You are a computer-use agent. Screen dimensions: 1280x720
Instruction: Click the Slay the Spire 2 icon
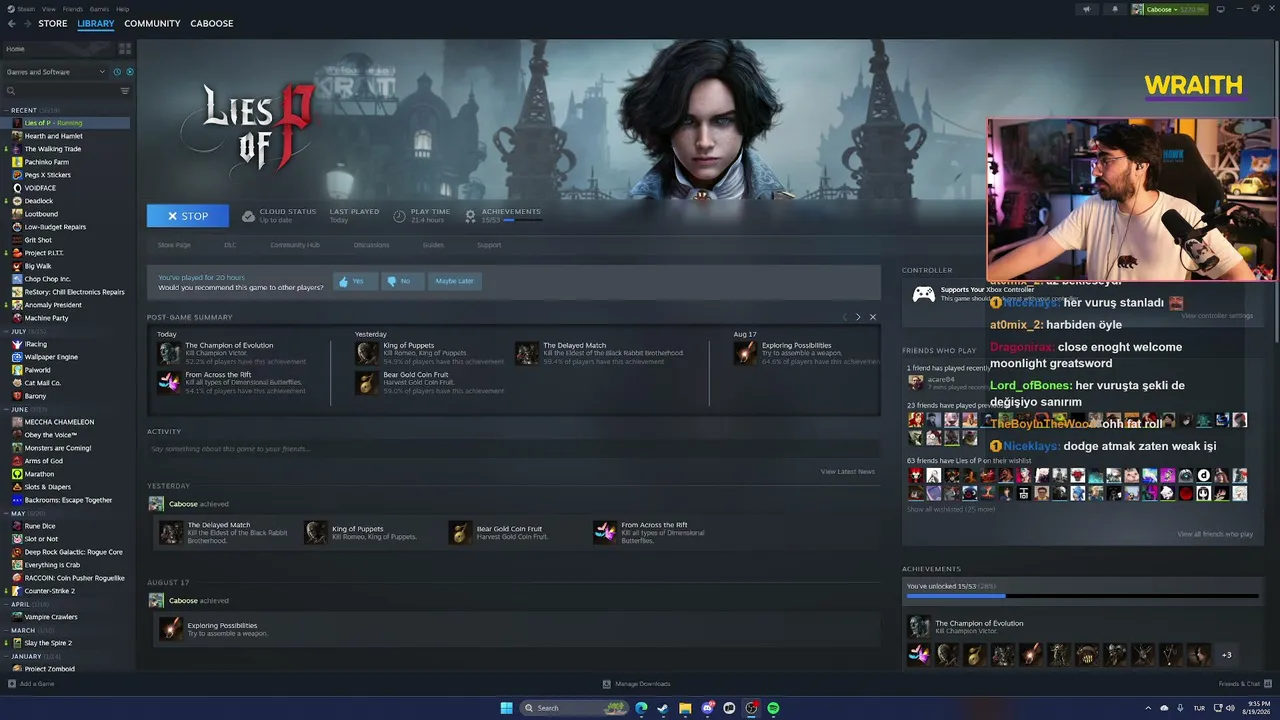[x=17, y=643]
